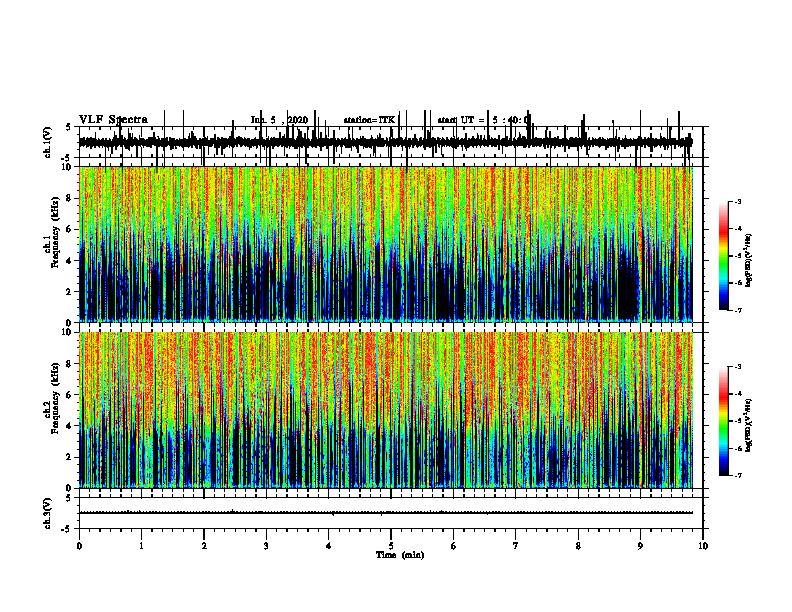Click the ch.1 voltage waveform trace
This screenshot has width=792, height=612.
(x=385, y=142)
